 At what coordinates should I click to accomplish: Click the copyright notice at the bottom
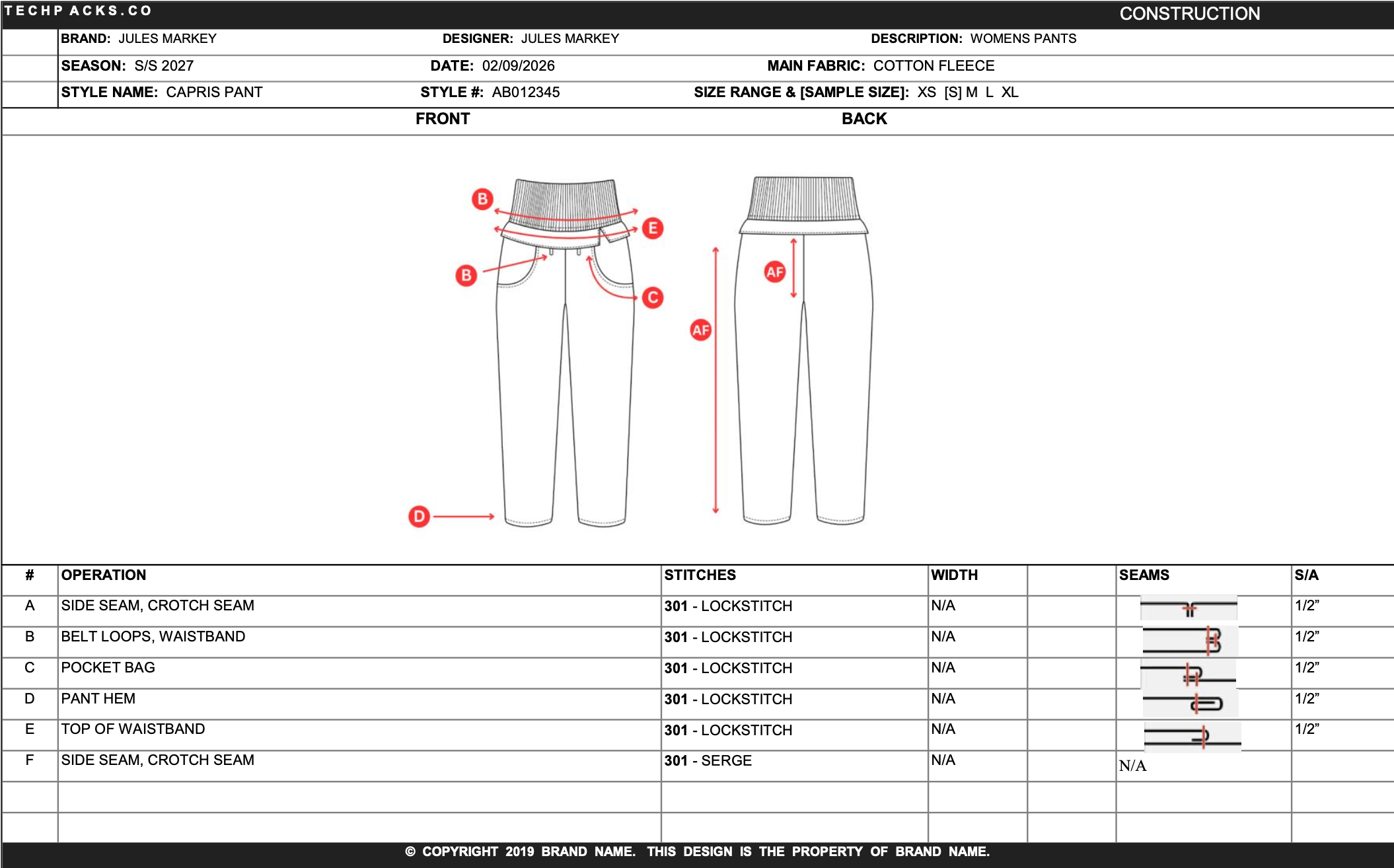pyautogui.click(x=697, y=851)
